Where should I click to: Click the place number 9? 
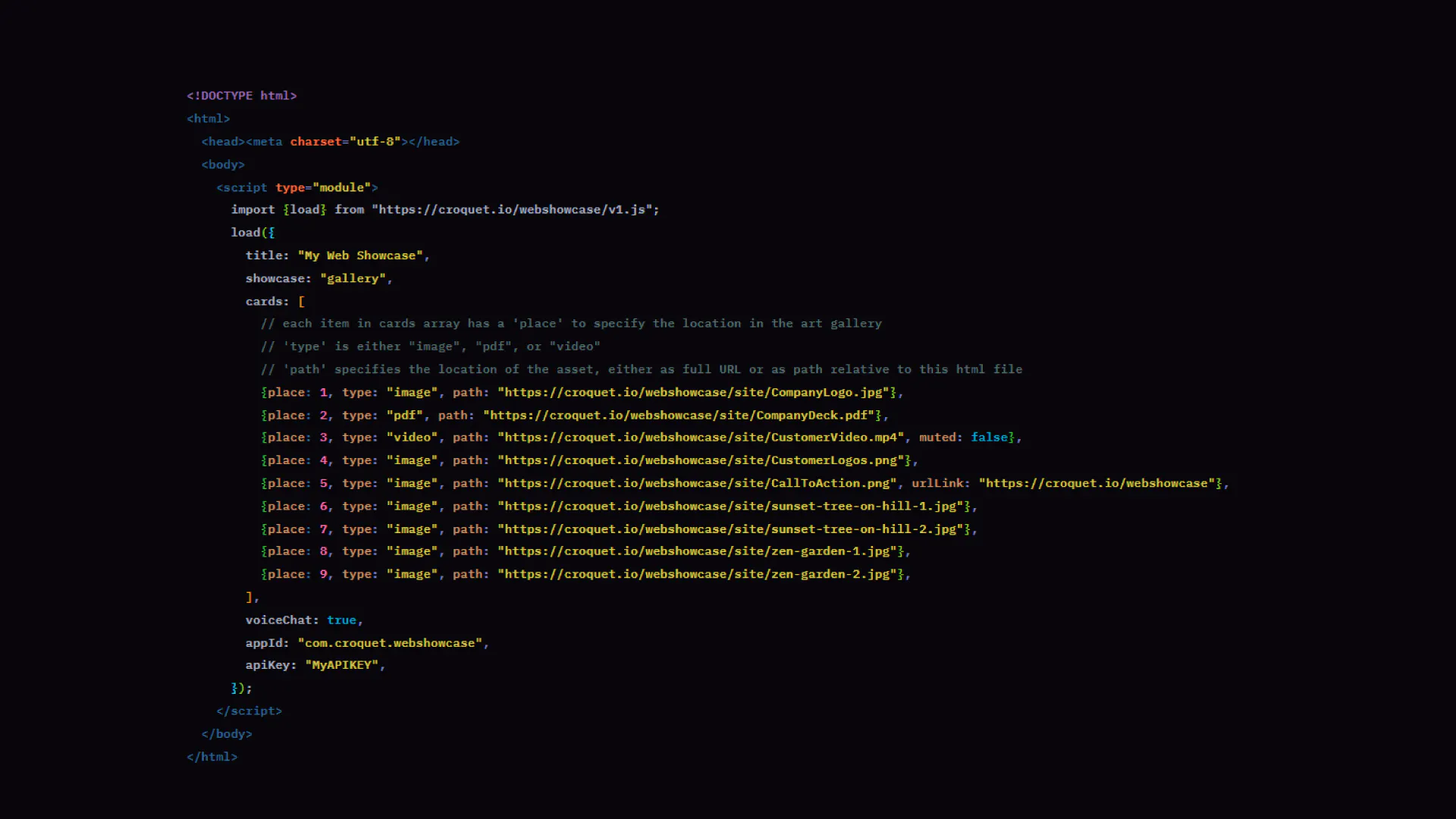(323, 574)
